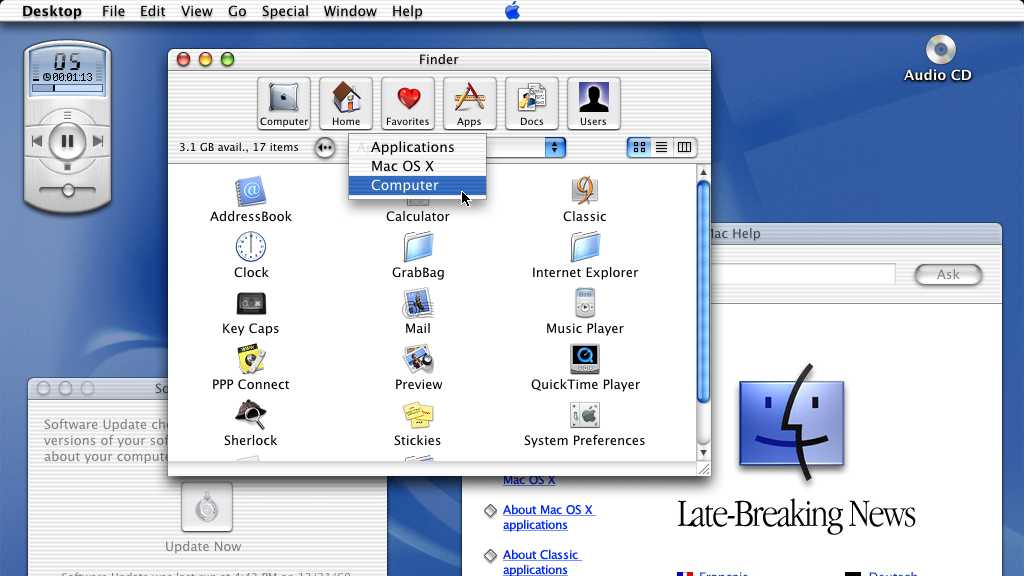Choose Computer in path popup
This screenshot has width=1024, height=576.
(417, 185)
